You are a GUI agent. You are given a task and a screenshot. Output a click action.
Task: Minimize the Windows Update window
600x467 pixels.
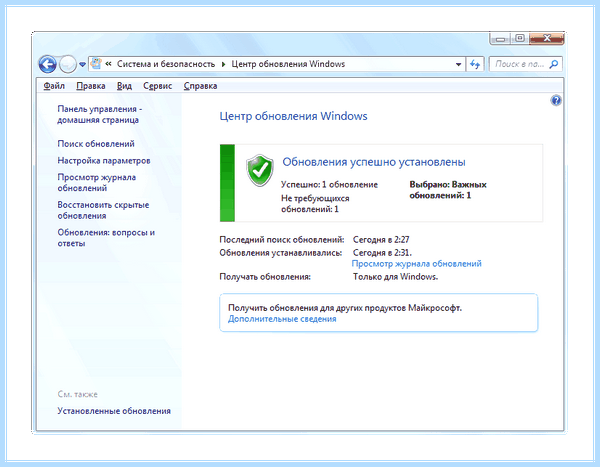pyautogui.click(x=500, y=39)
